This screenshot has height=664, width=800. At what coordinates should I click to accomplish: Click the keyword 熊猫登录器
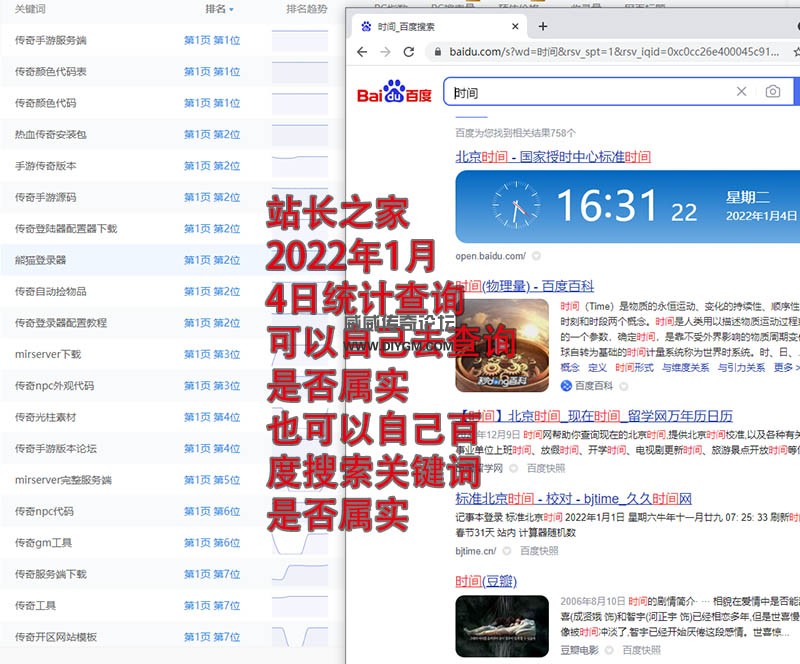click(x=40, y=260)
